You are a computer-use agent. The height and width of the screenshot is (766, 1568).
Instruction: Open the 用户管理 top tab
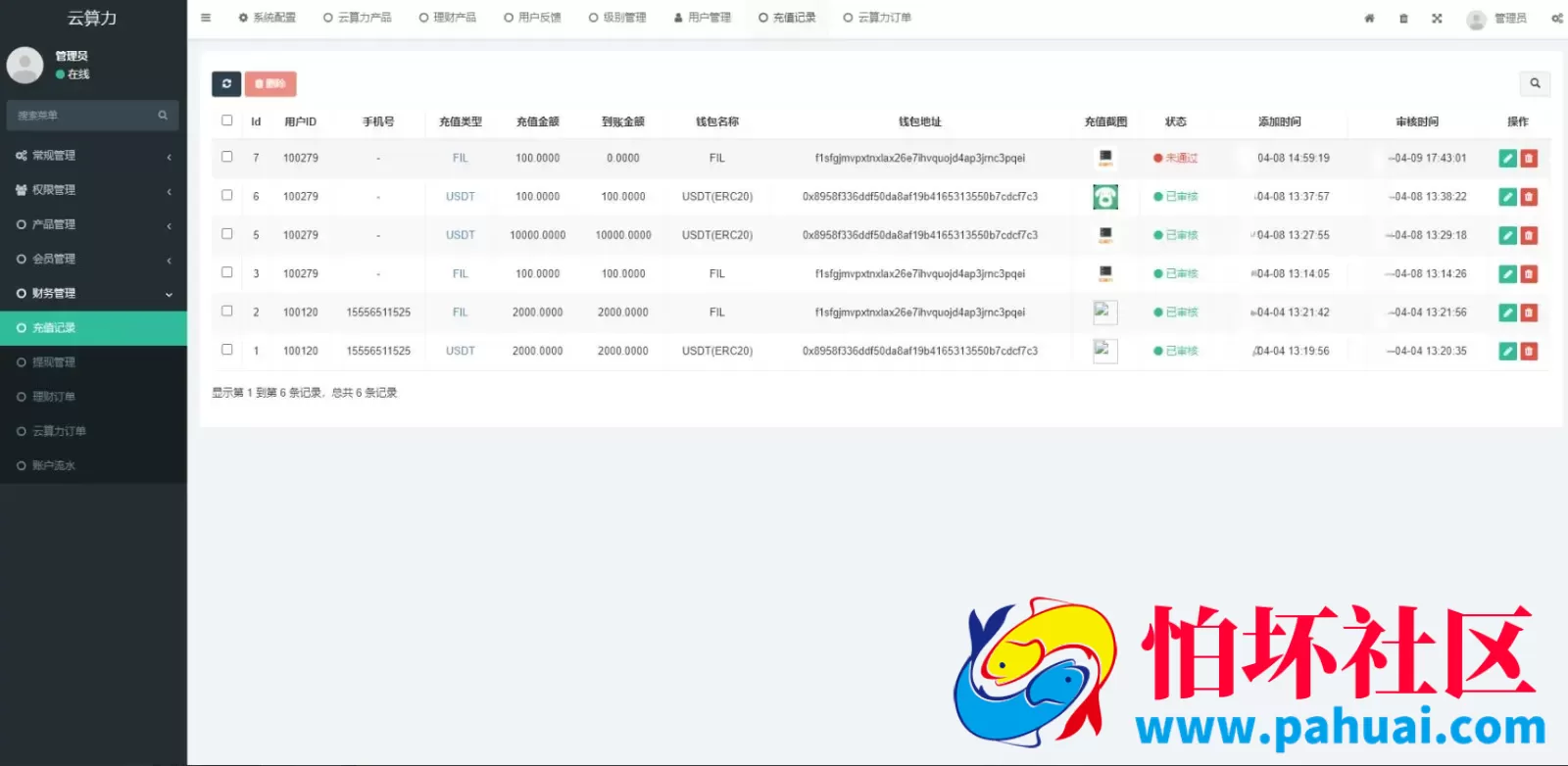pos(703,18)
